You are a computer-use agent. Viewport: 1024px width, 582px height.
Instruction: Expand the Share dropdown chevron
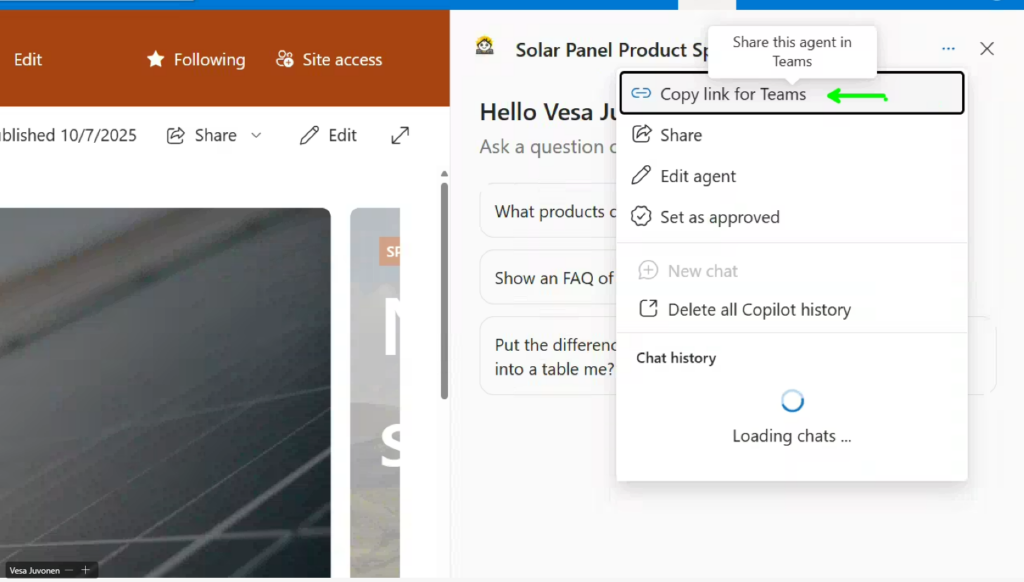coord(256,135)
